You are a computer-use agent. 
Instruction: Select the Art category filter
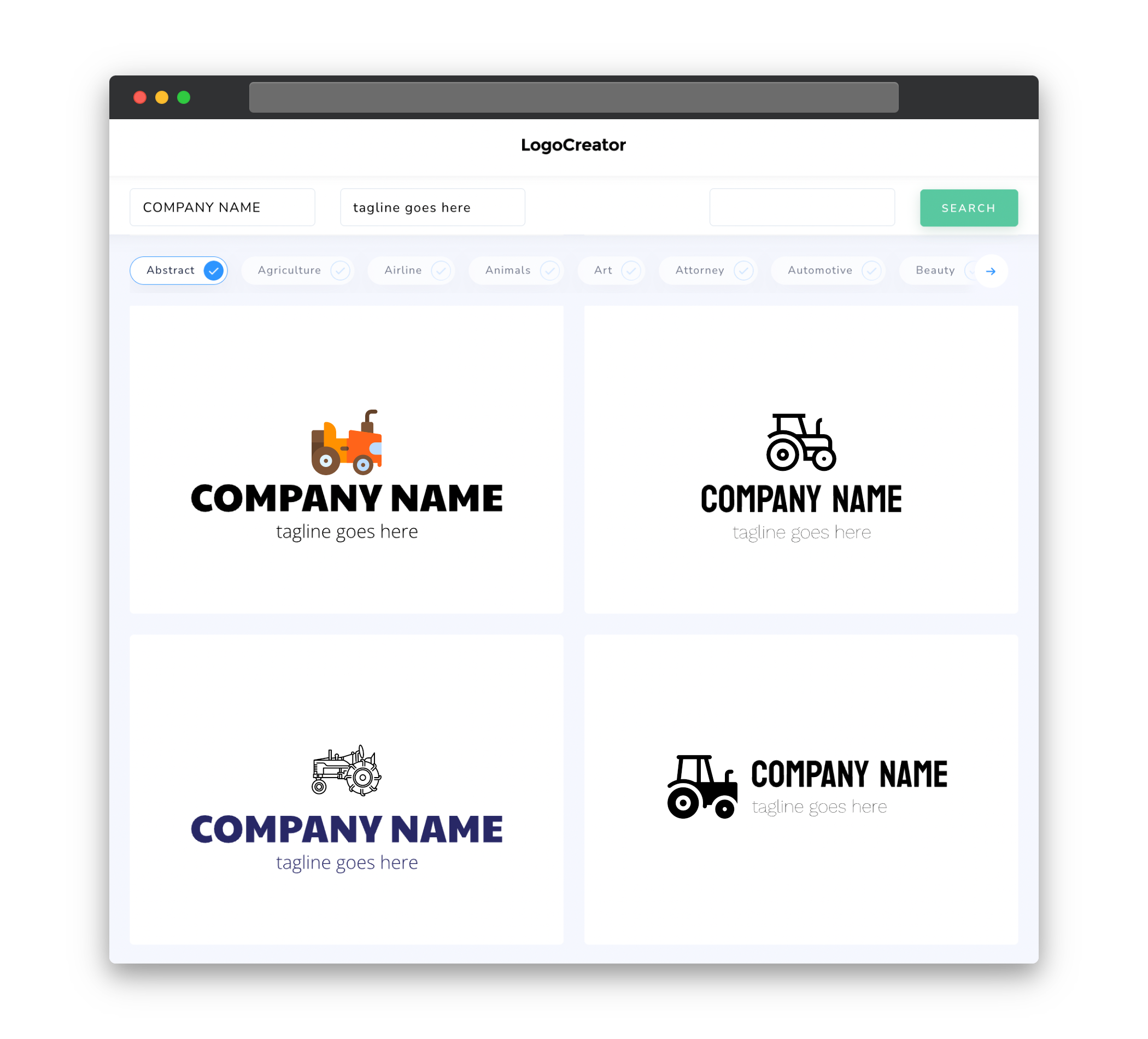(611, 270)
